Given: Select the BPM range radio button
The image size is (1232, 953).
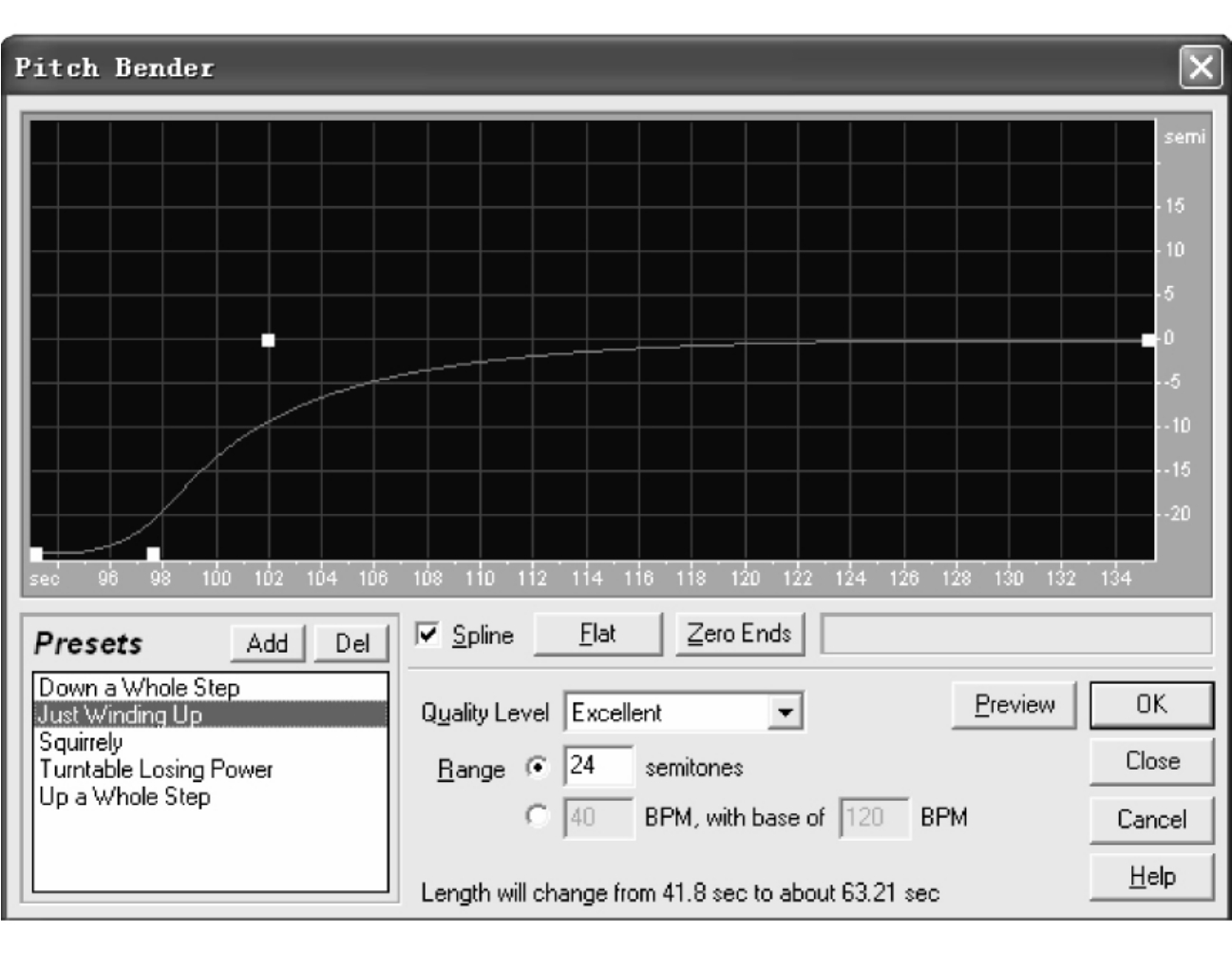Looking at the screenshot, I should (x=538, y=816).
